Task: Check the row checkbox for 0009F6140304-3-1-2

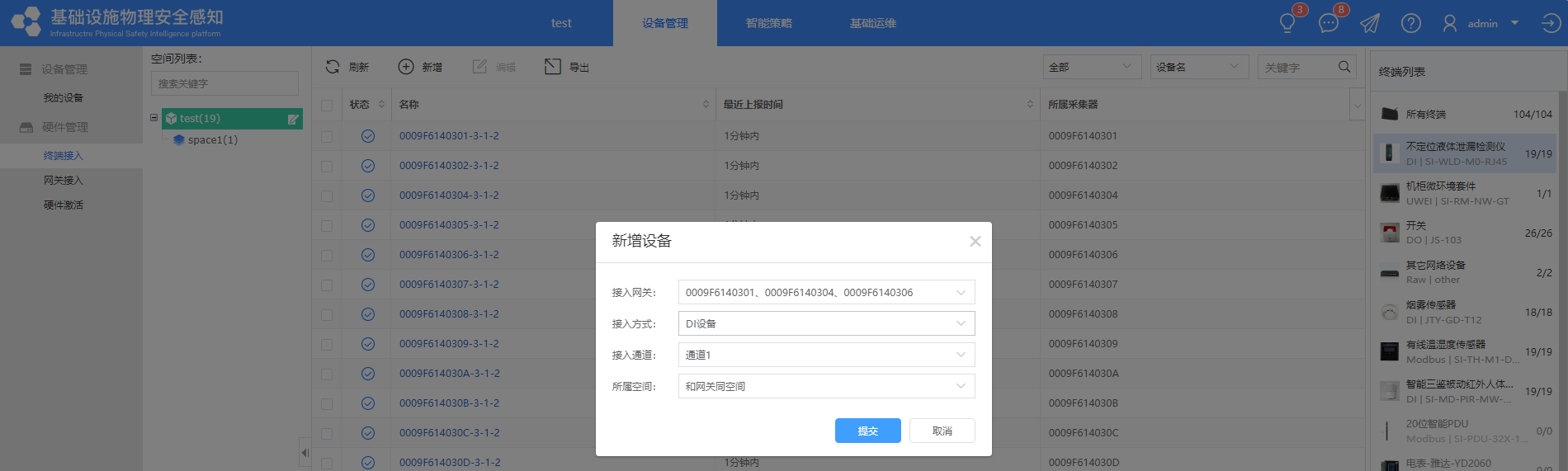Action: (x=327, y=195)
